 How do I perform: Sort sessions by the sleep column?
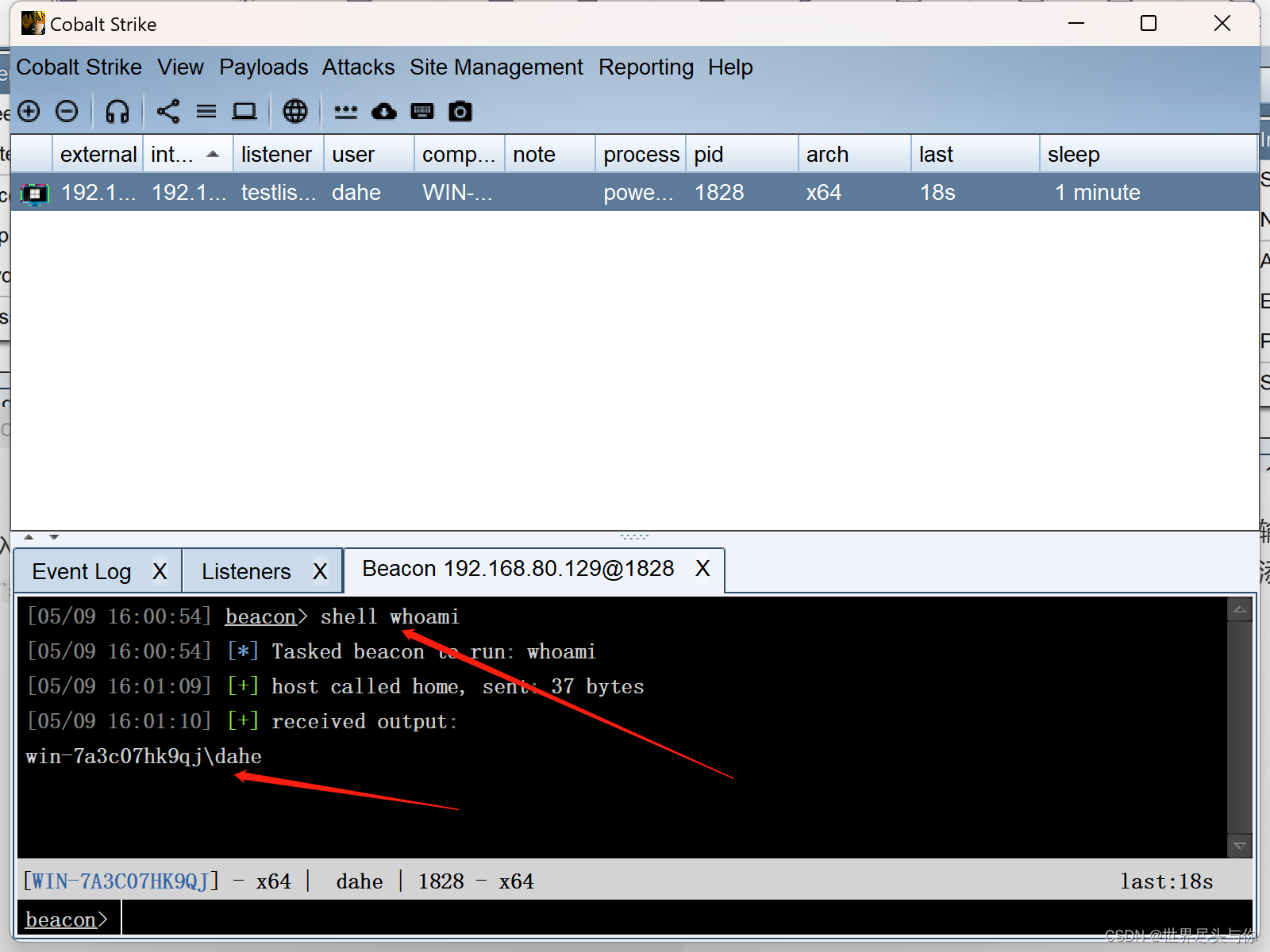1149,154
